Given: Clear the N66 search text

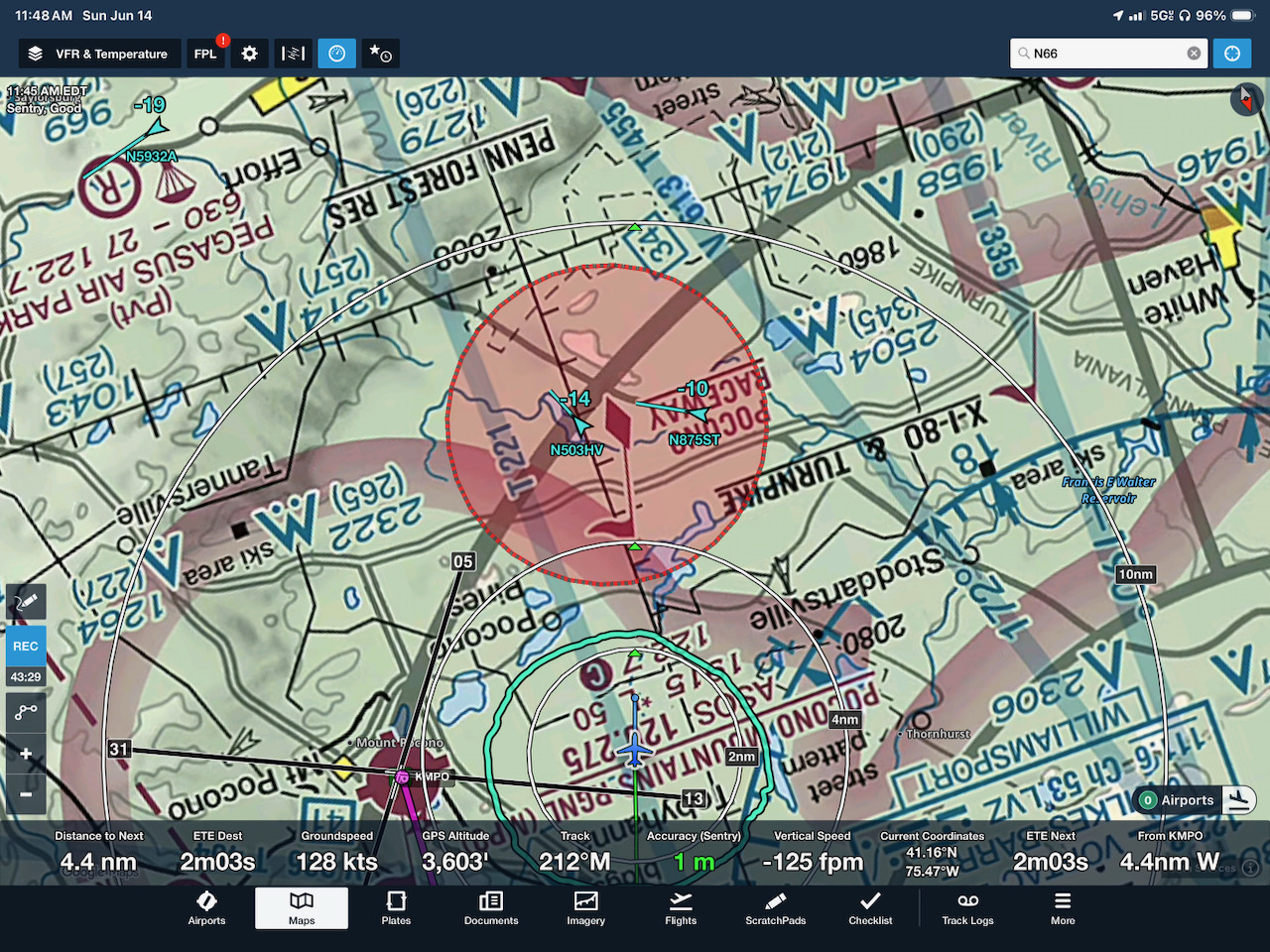Looking at the screenshot, I should 1194,54.
